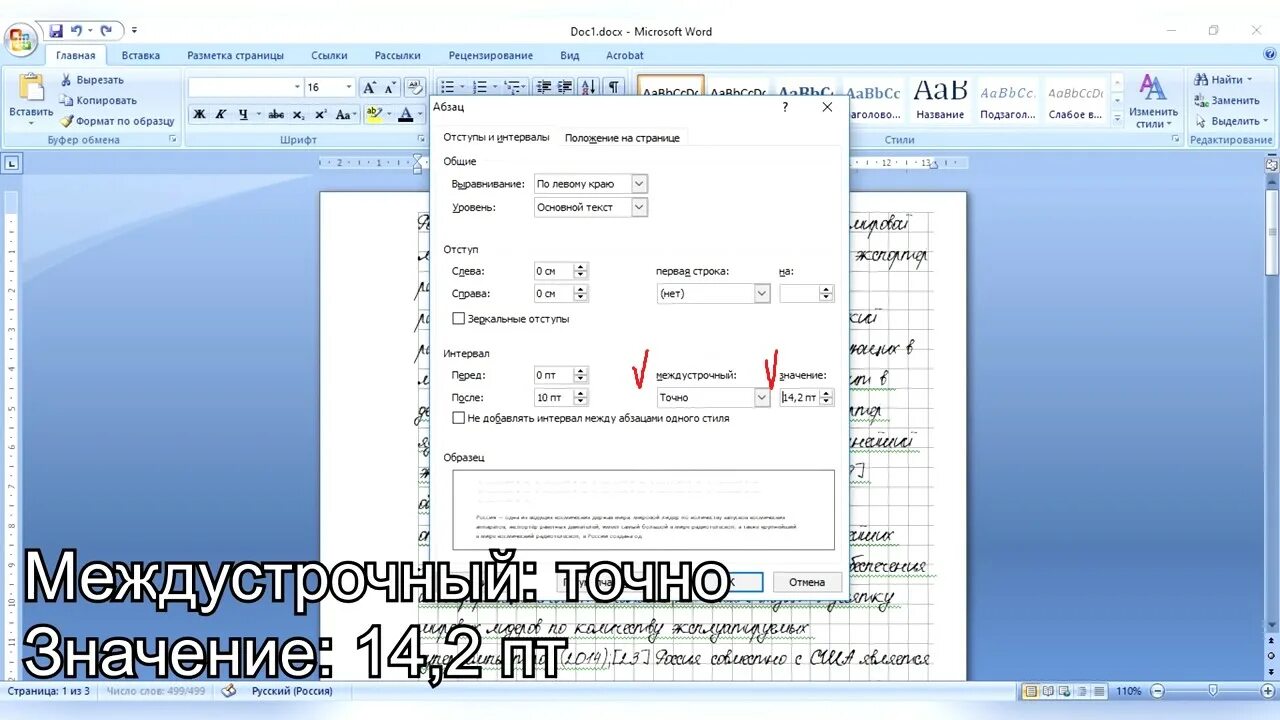This screenshot has height=720, width=1280.
Task: Open the Вставка ribbon tab
Action: [x=141, y=56]
